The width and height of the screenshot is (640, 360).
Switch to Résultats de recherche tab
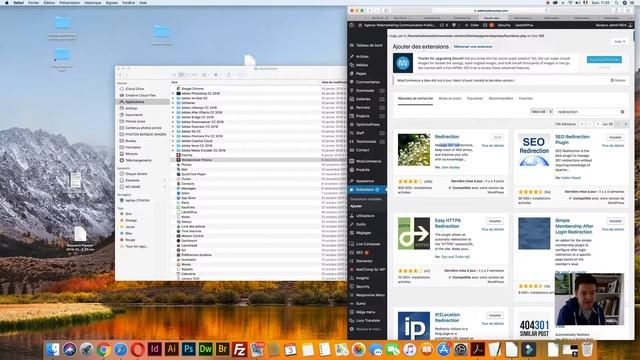point(415,98)
